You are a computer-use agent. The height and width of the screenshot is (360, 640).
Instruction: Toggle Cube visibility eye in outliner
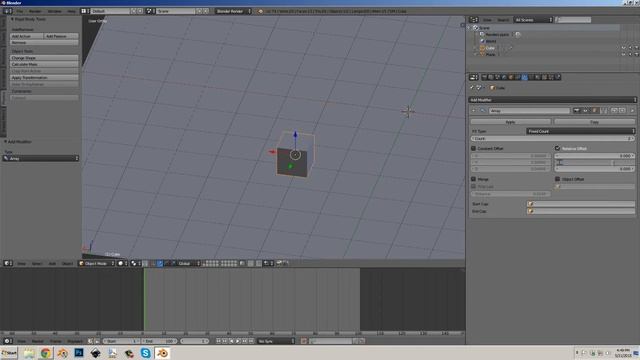pyautogui.click(x=623, y=48)
